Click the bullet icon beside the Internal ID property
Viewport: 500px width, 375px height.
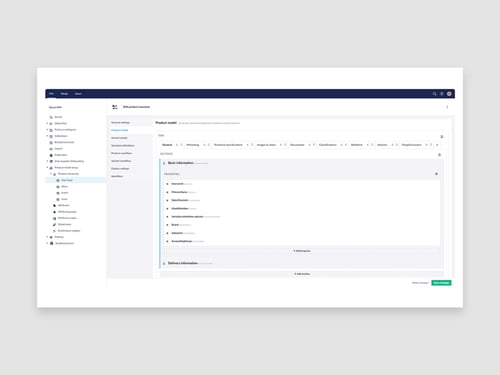(167, 184)
